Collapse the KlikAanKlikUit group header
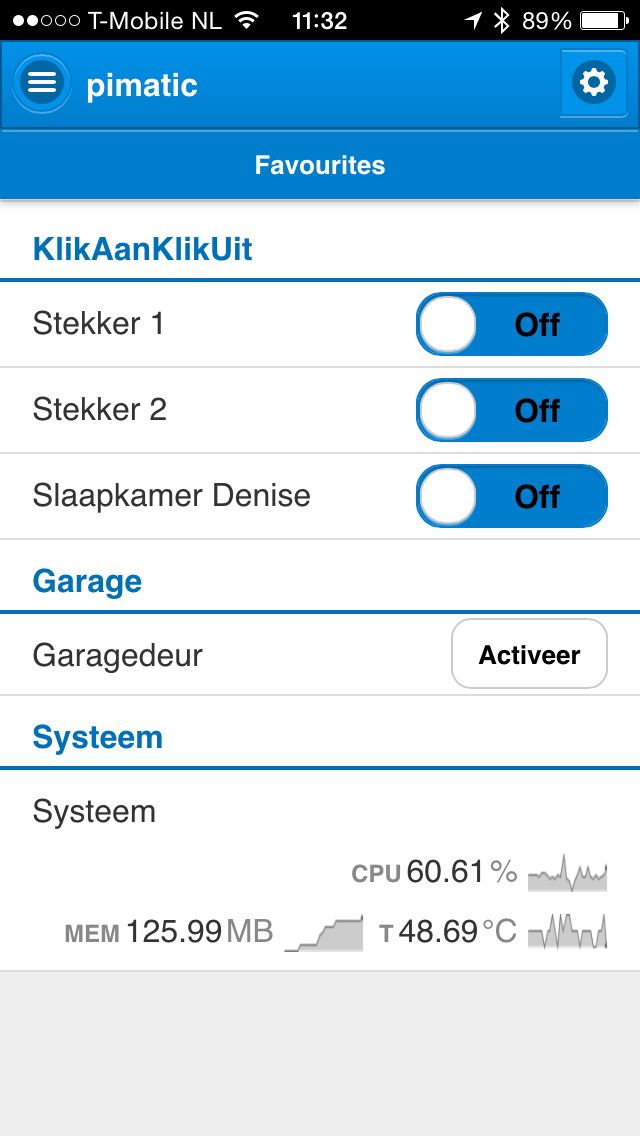 143,249
